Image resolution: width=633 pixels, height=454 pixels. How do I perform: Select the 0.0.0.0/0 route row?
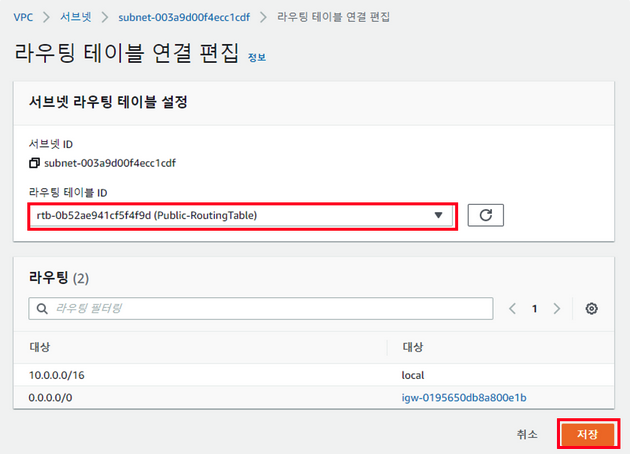[200, 397]
